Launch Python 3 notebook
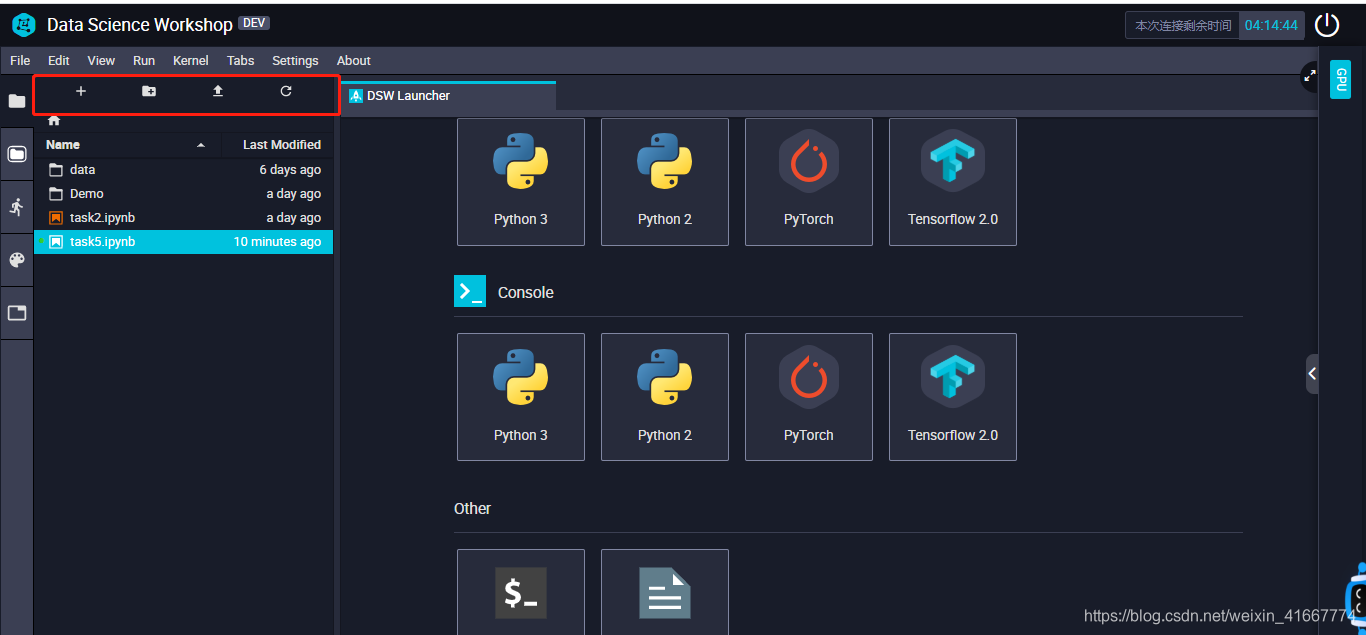 (521, 182)
